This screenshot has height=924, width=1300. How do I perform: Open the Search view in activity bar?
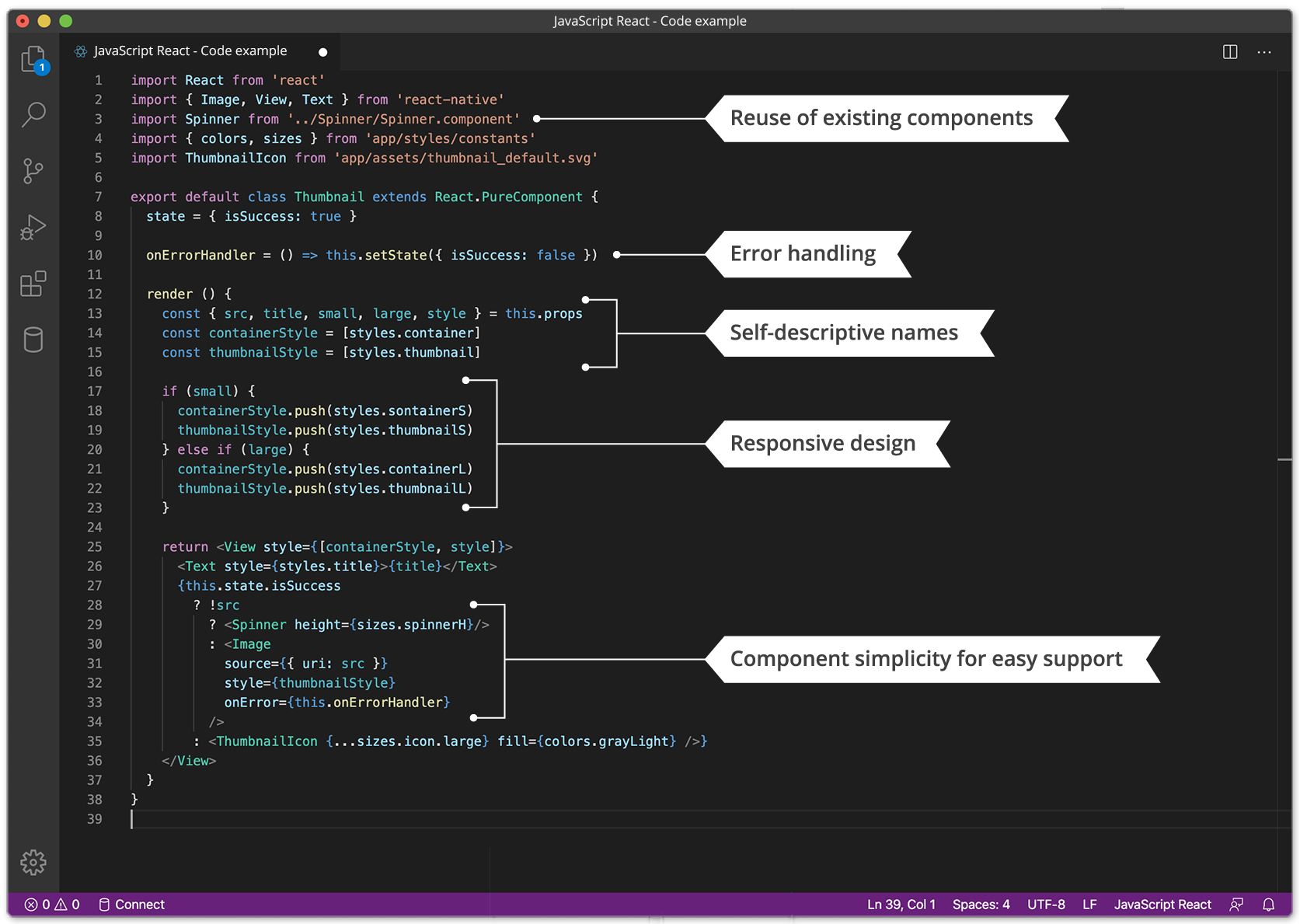click(x=33, y=114)
